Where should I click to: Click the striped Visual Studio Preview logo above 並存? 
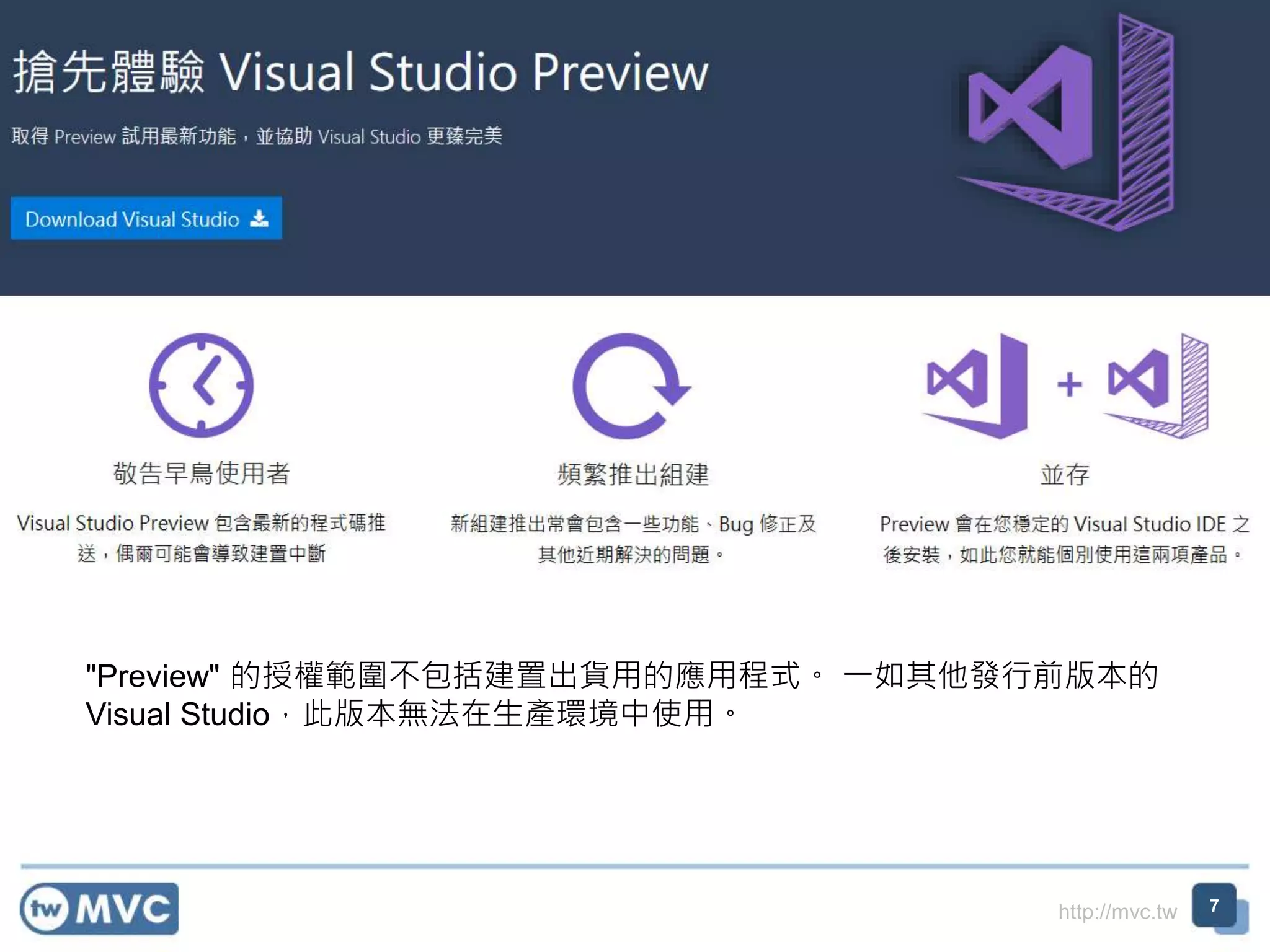1156,386
